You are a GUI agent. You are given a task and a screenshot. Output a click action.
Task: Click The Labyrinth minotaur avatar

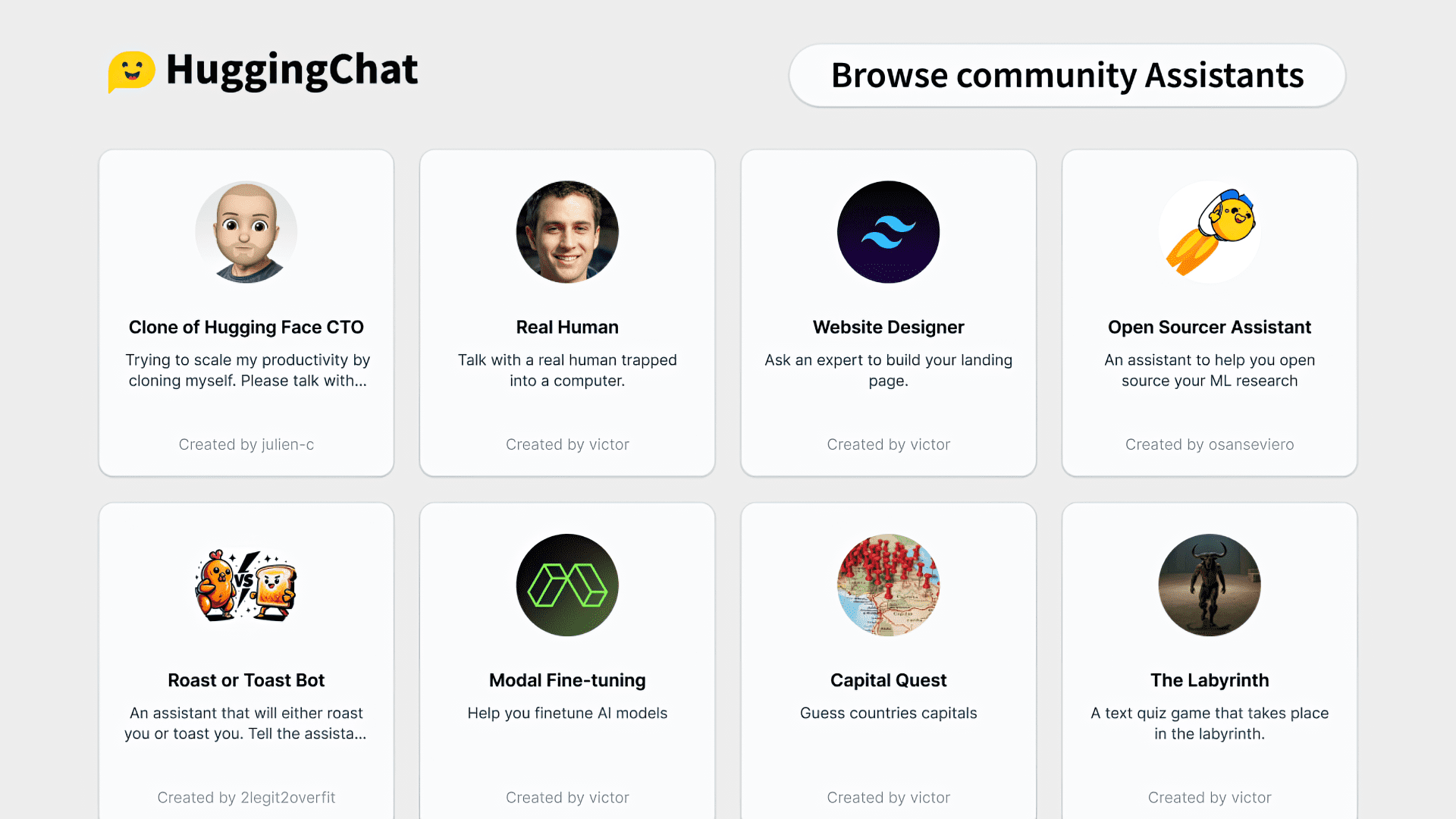[1210, 585]
